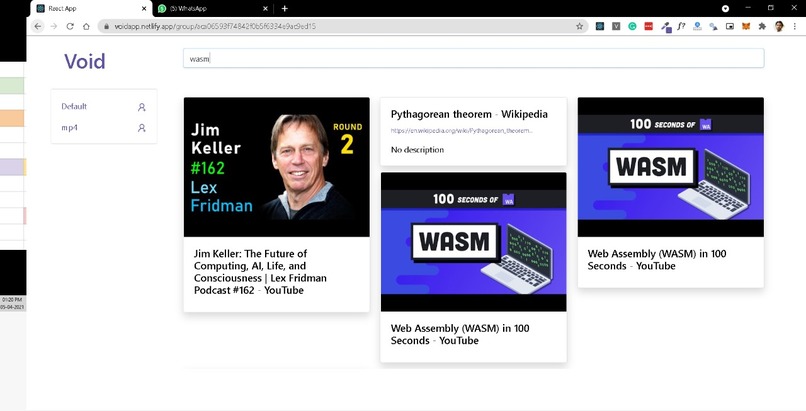Open the font finder f? extension
Viewport: 806px width, 411px height.
[681, 26]
